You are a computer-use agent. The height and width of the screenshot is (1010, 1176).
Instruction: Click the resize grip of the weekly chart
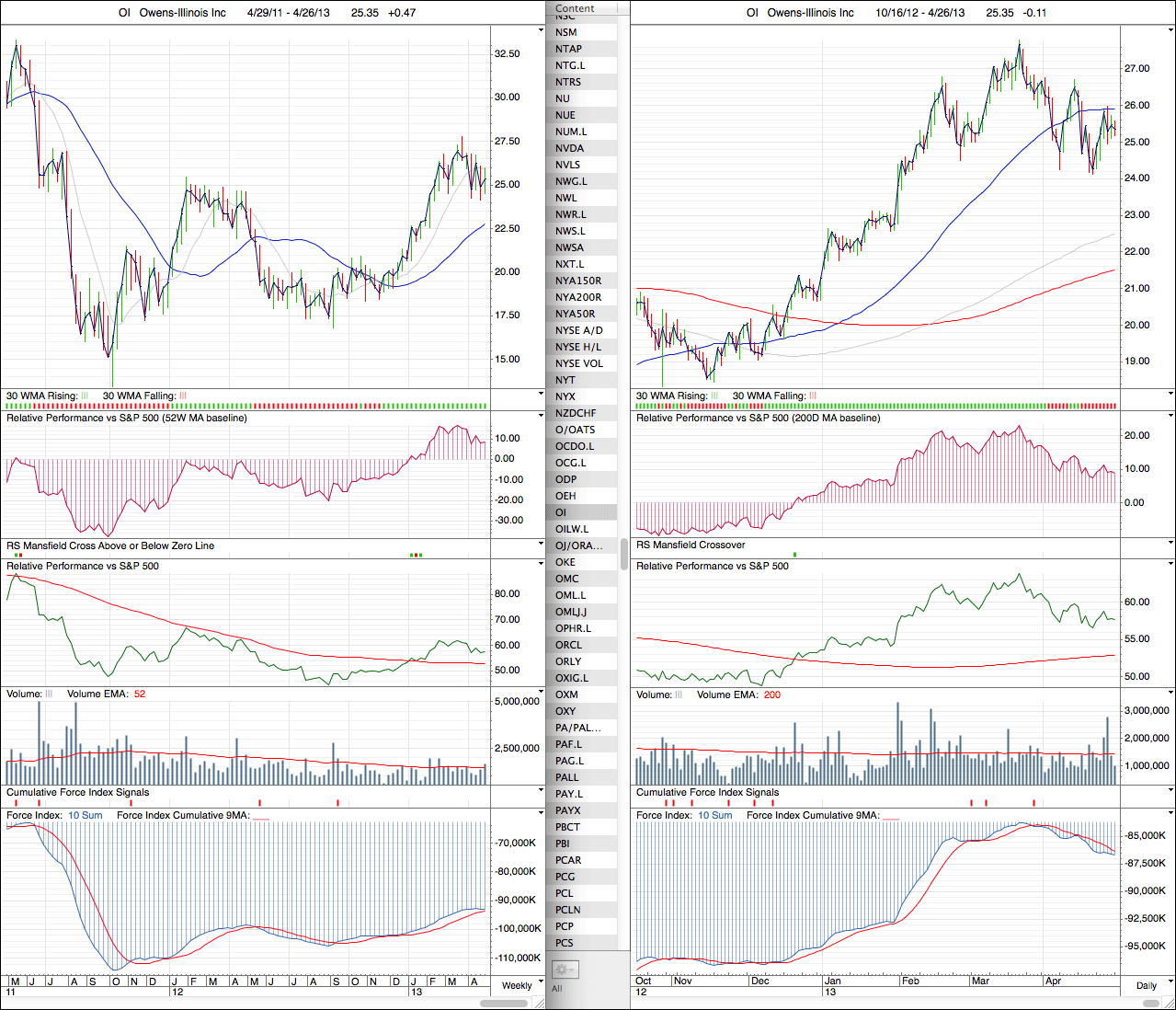pos(540,1003)
